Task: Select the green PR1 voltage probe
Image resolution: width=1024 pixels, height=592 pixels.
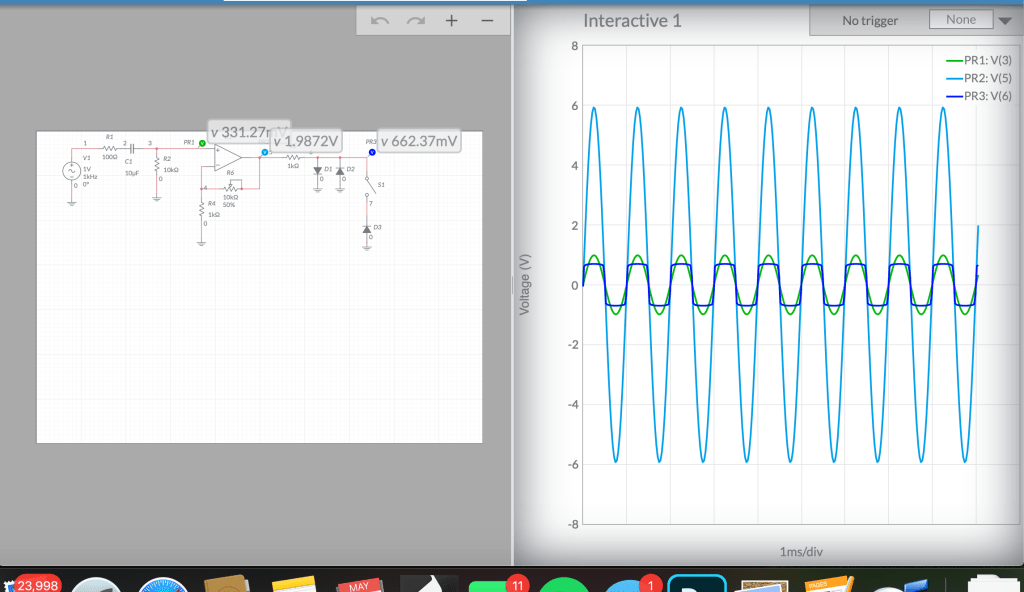Action: point(202,143)
